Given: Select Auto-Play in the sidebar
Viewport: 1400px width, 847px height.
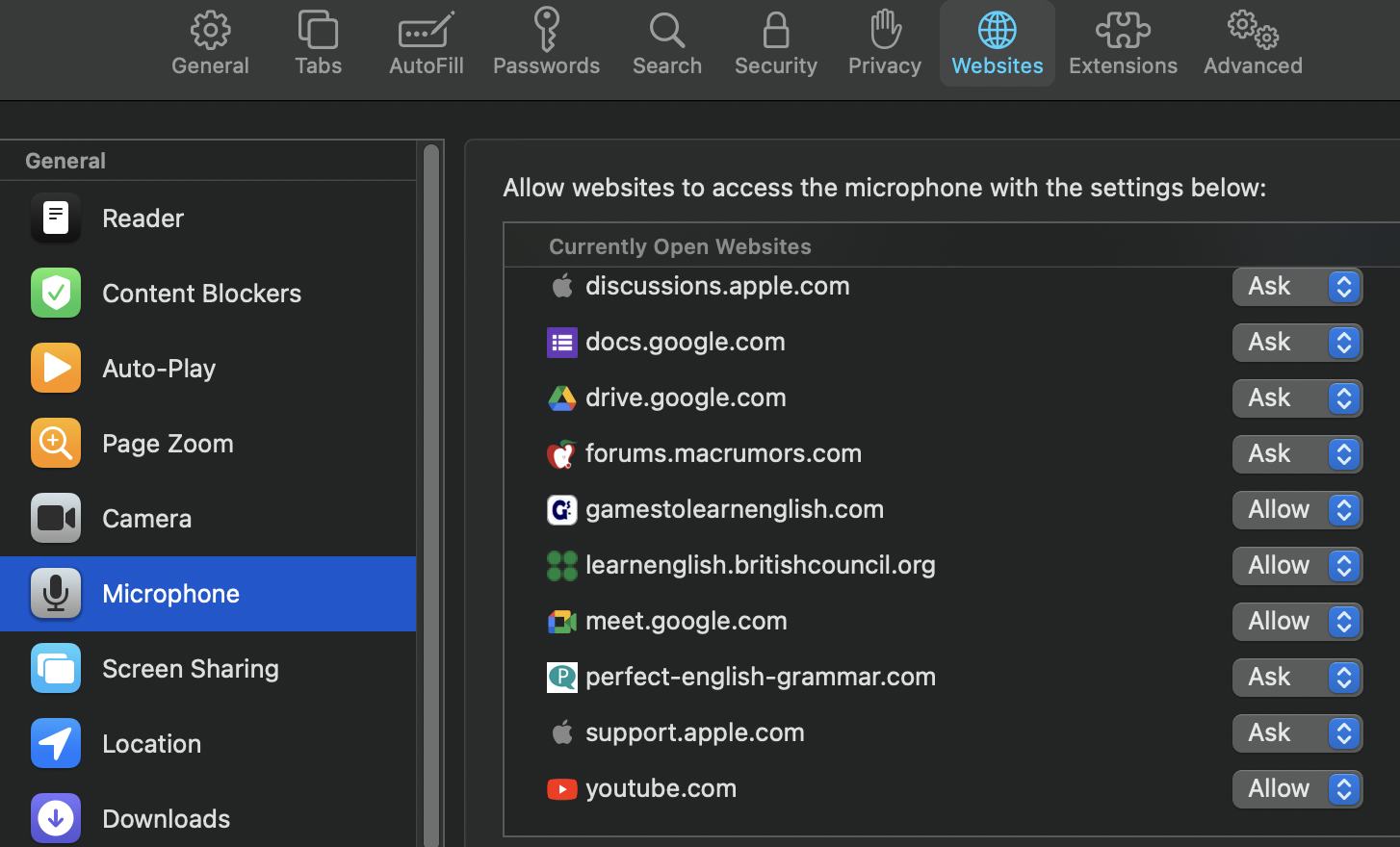Looking at the screenshot, I should coord(159,368).
